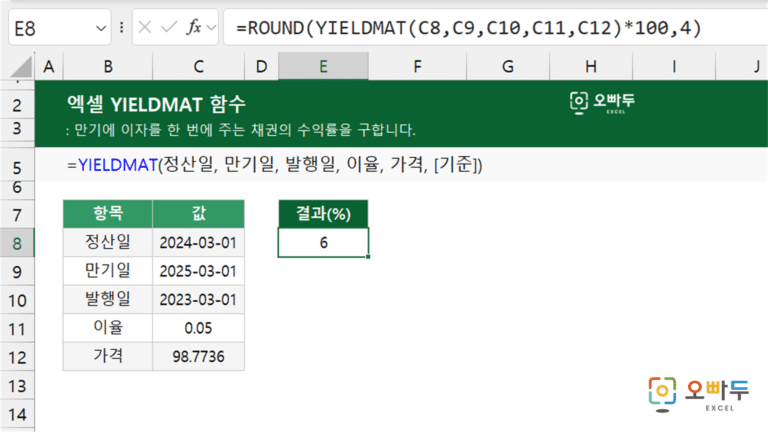Click the '정산일' label cell

108,242
